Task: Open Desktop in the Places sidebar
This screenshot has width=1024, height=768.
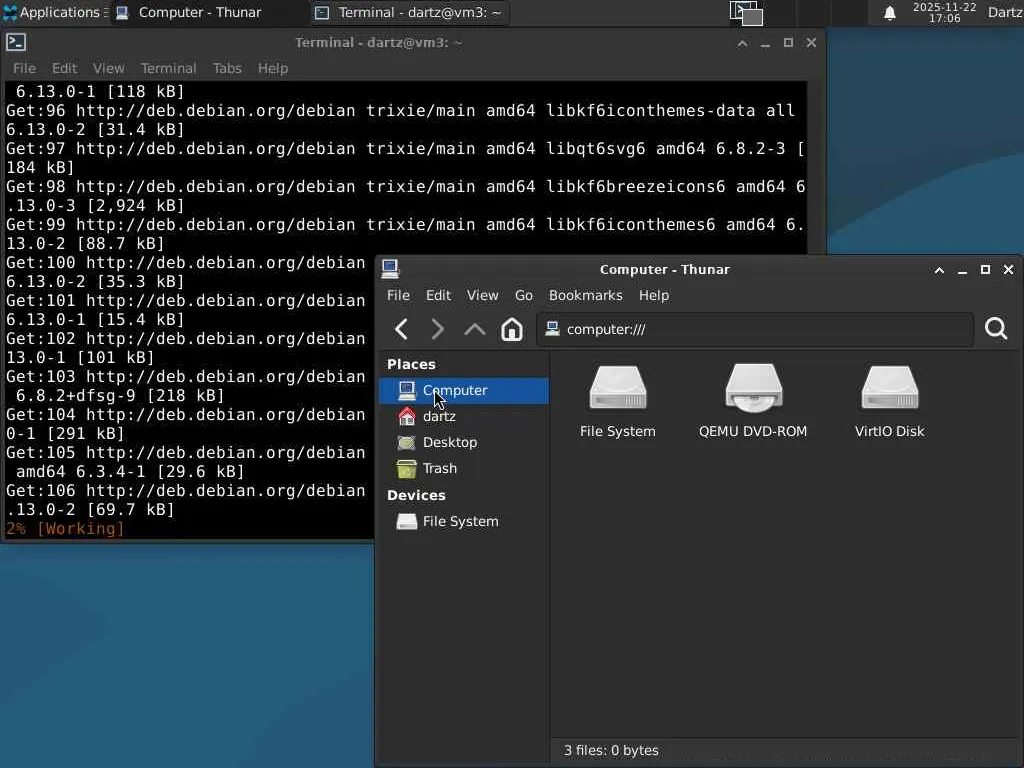Action: pos(464,443)
